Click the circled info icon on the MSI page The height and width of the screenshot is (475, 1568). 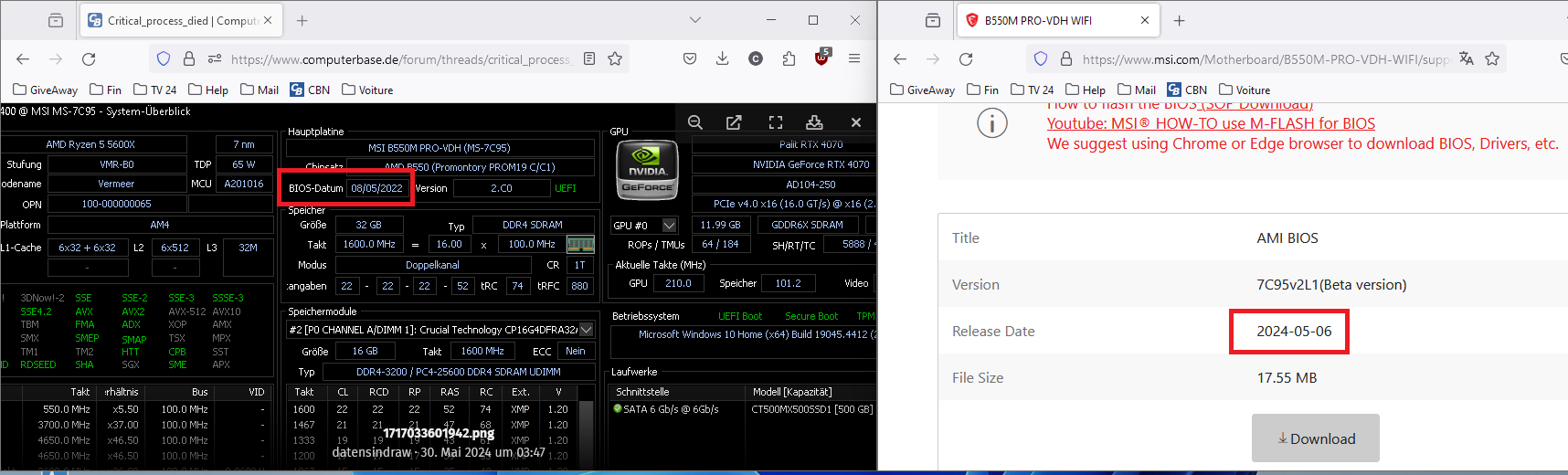click(992, 122)
